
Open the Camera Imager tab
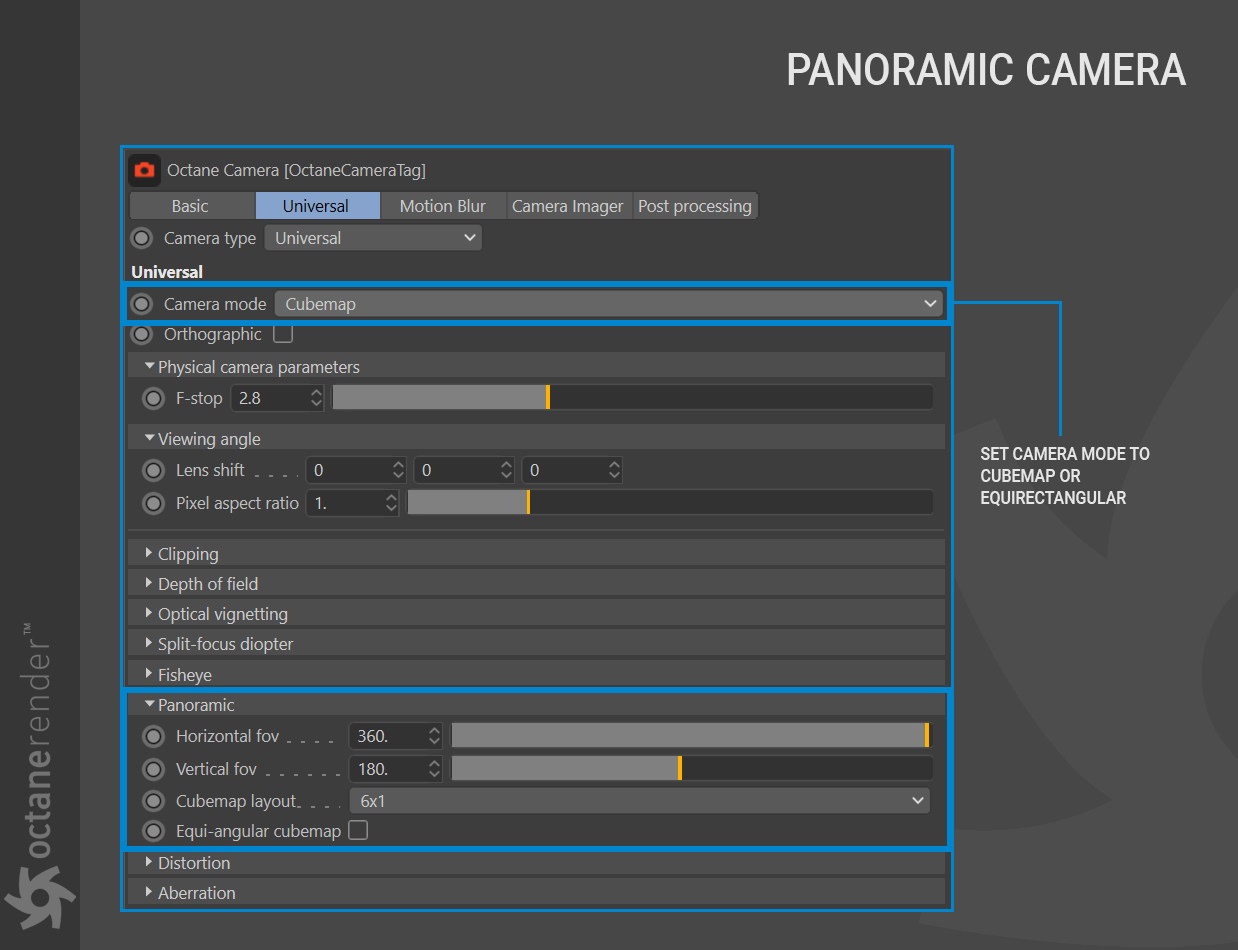(568, 206)
